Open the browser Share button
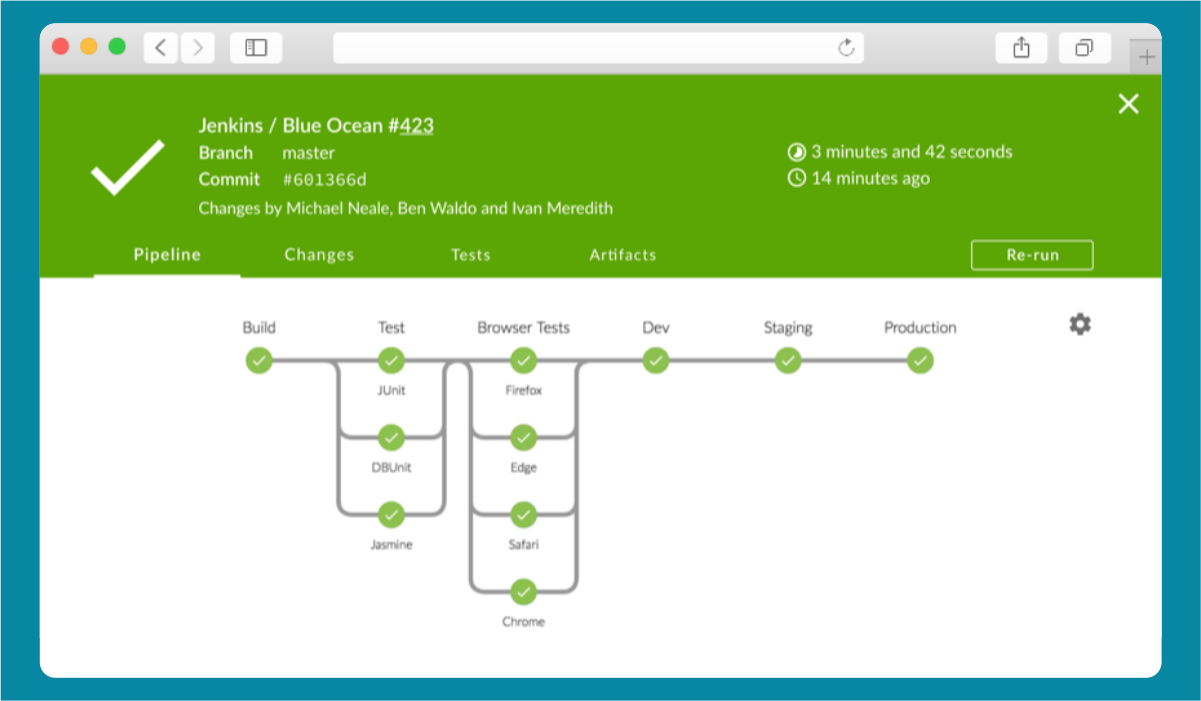This screenshot has height=701, width=1201. 1021,47
